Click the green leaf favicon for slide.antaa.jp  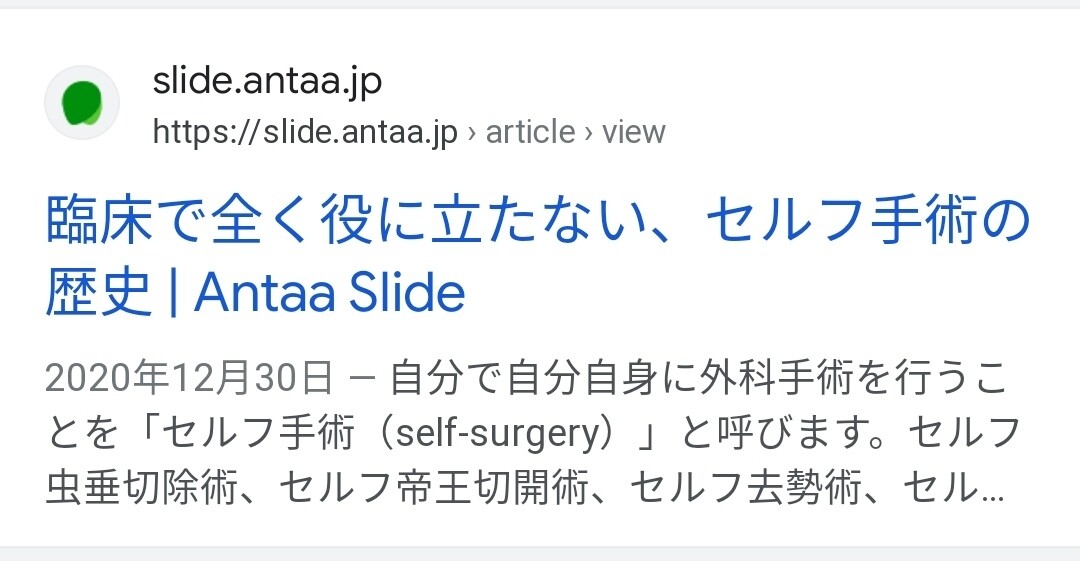click(x=82, y=103)
